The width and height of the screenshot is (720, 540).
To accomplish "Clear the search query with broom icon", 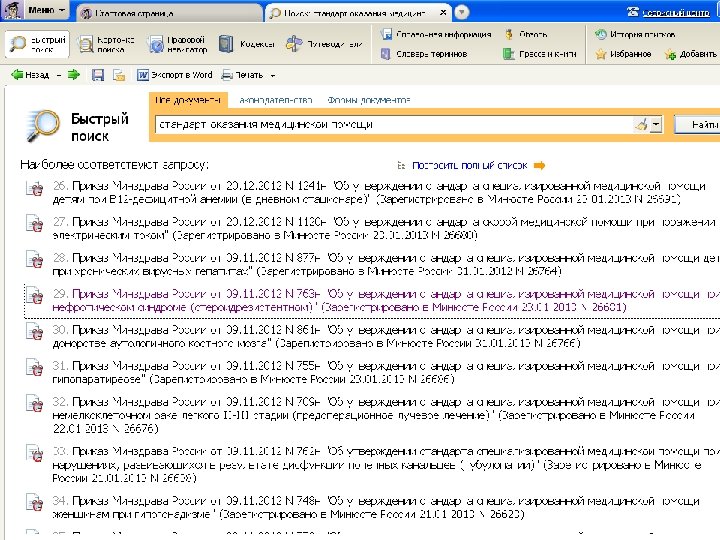I will (641, 124).
